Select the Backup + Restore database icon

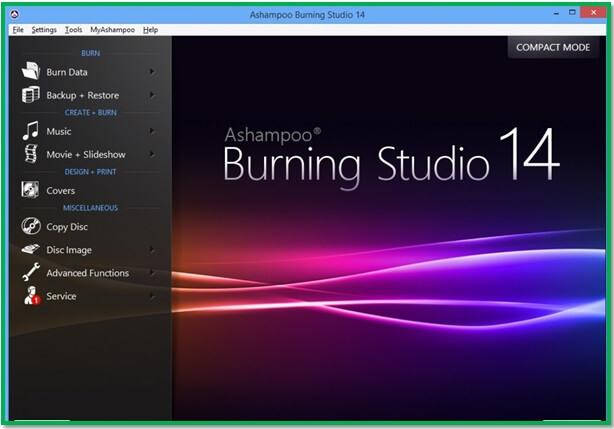(31, 95)
